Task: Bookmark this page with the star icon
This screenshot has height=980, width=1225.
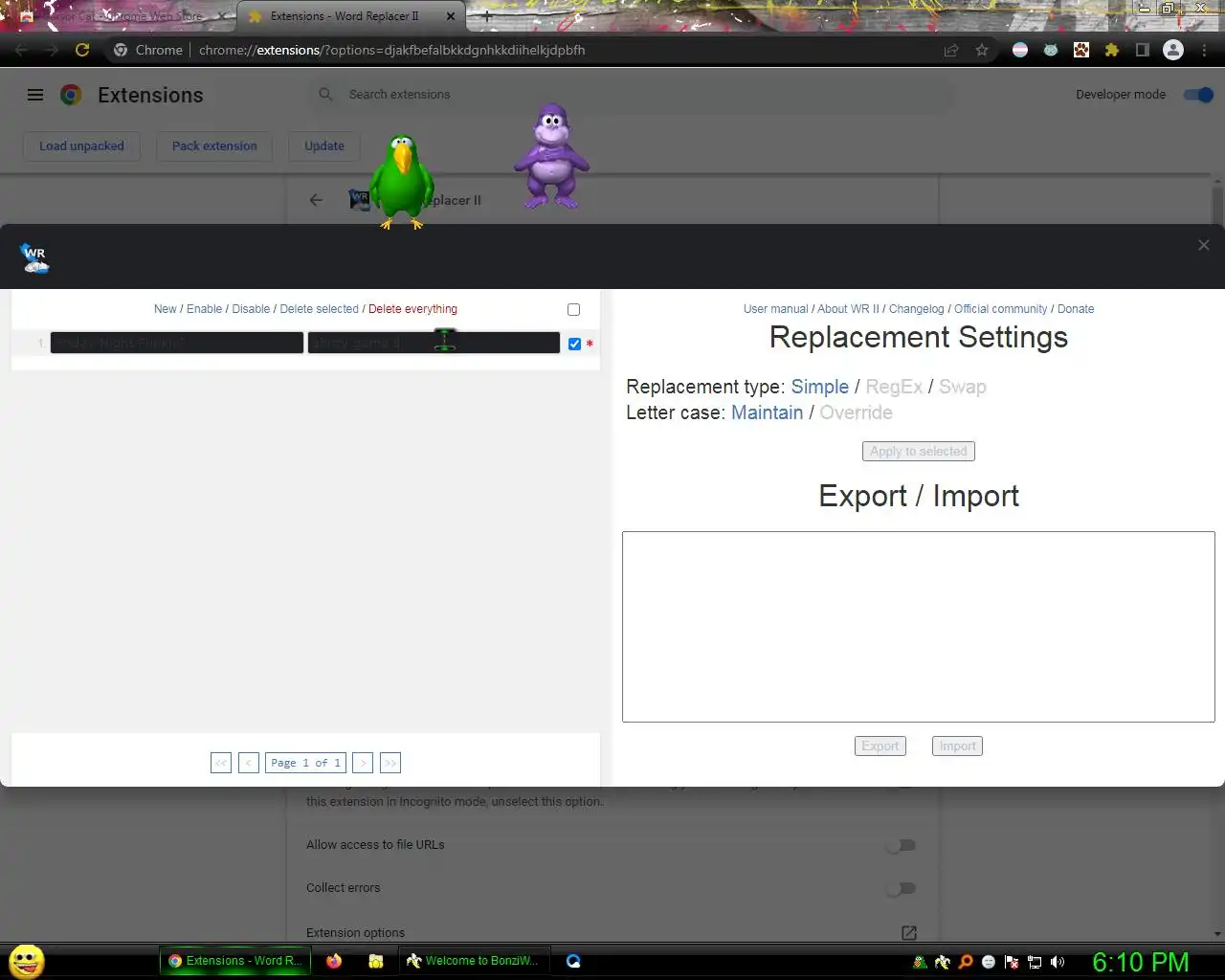Action: pos(982,50)
